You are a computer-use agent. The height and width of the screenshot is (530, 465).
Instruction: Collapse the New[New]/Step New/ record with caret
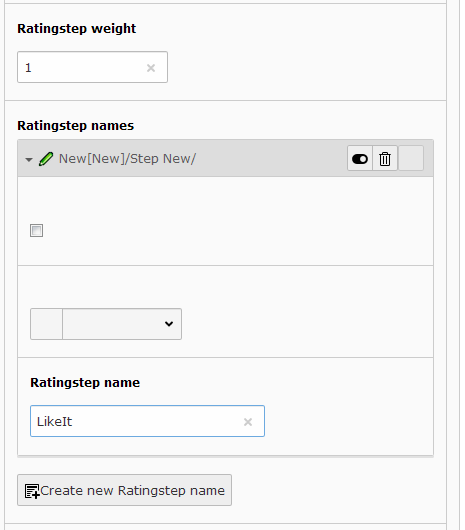click(29, 159)
